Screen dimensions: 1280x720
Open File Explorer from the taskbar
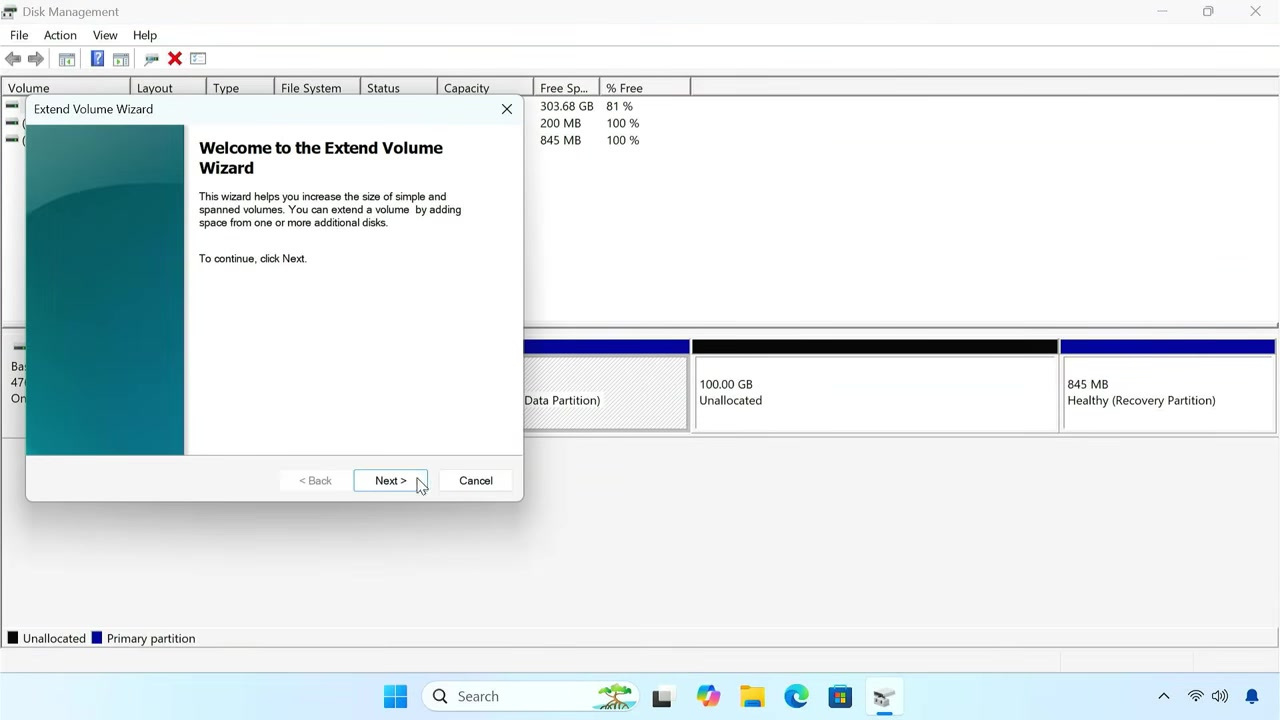752,696
